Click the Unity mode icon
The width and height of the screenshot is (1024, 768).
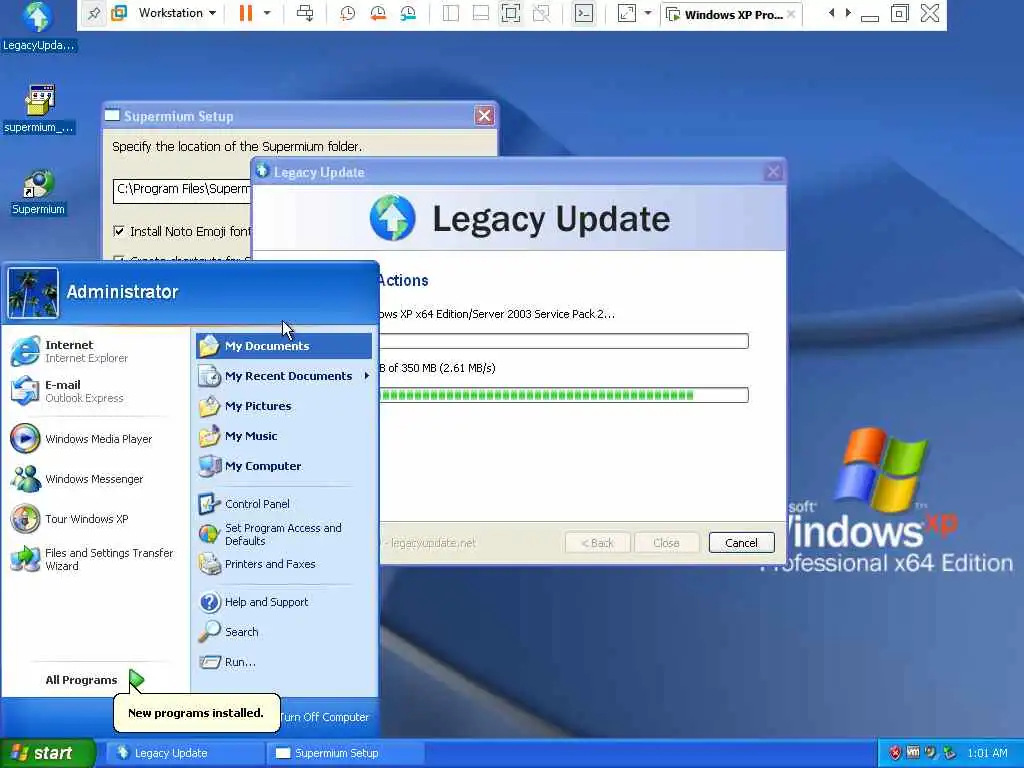[541, 13]
